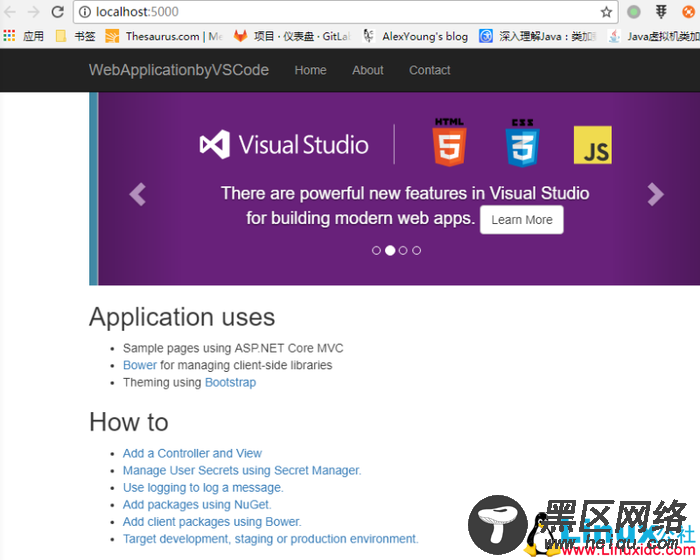
Task: Select the active second carousel dot
Action: (390, 251)
